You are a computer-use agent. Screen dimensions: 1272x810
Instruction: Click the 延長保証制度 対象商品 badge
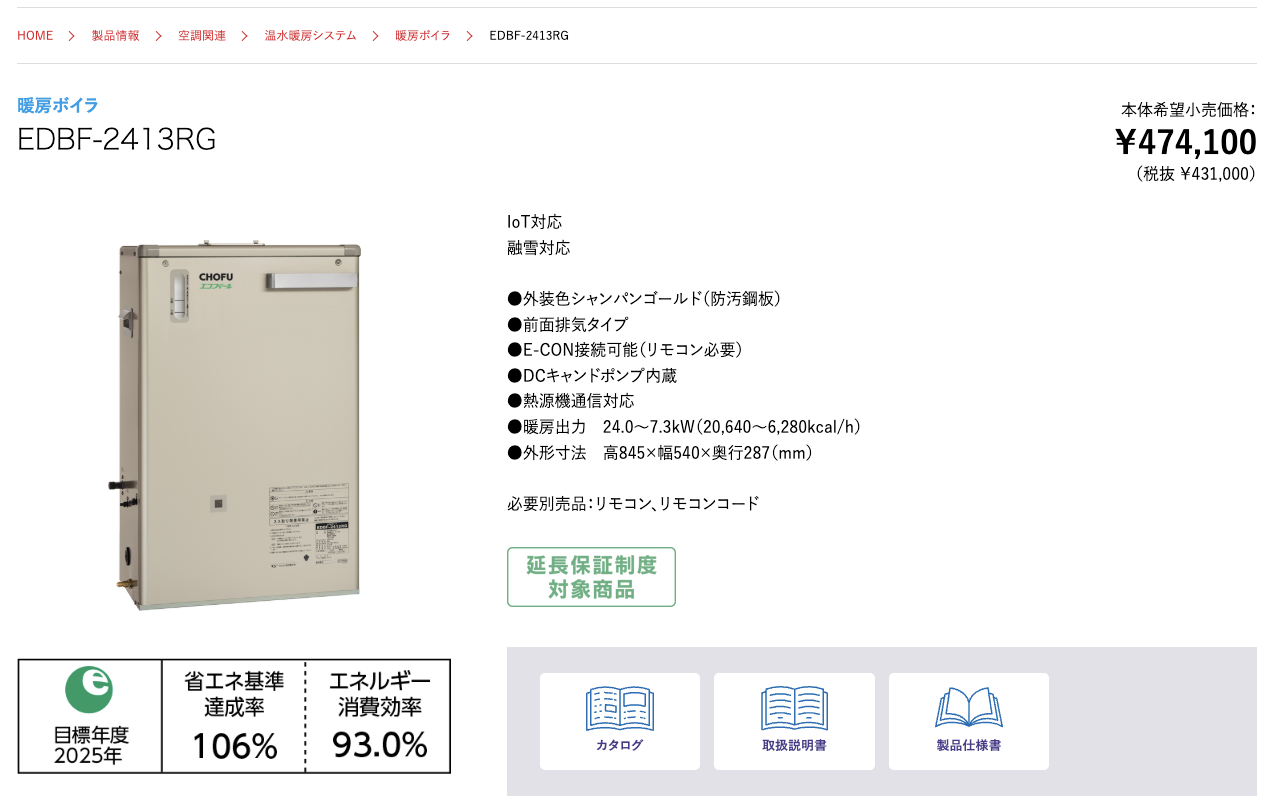591,577
